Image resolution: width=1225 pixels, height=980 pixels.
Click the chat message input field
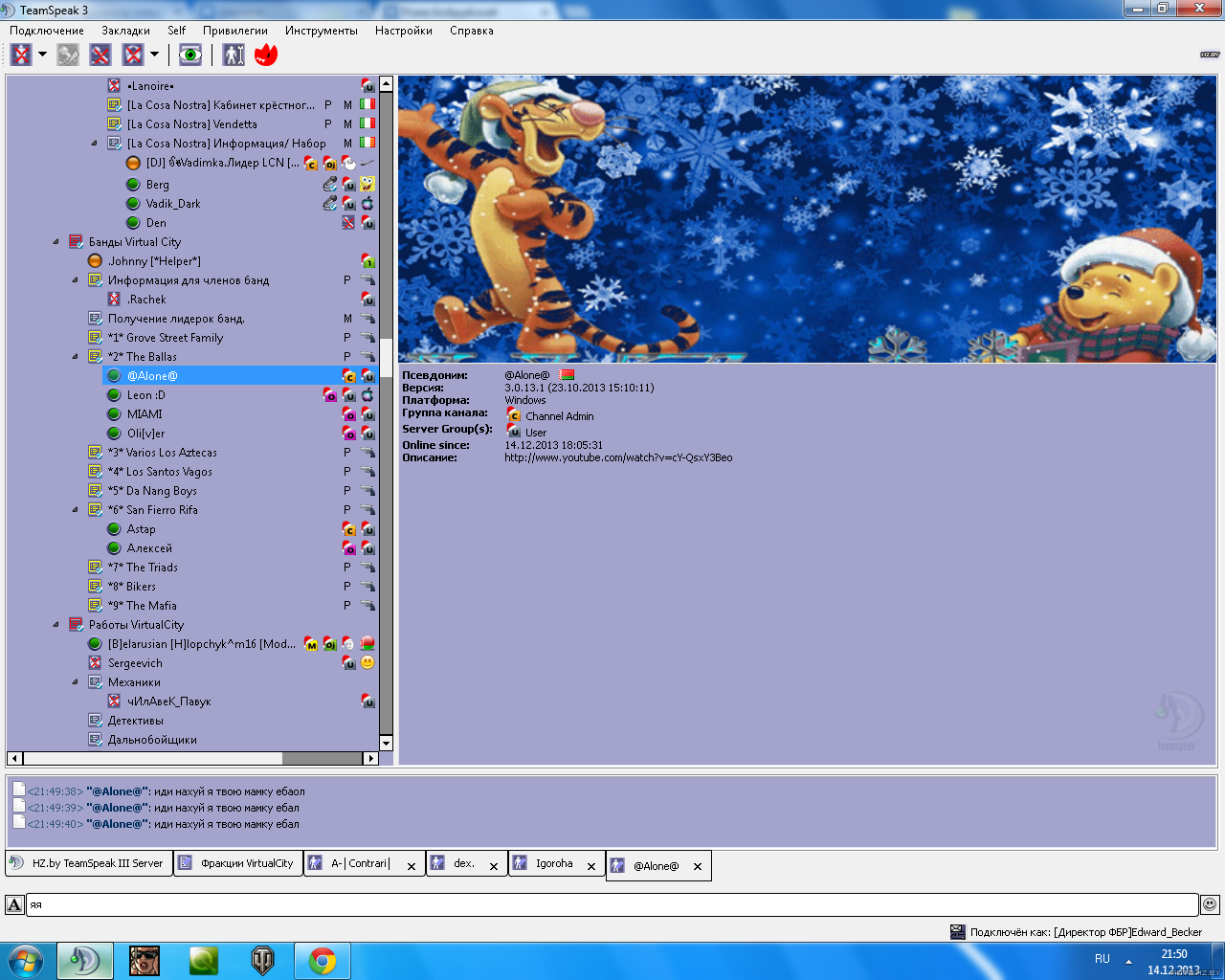pos(612,904)
